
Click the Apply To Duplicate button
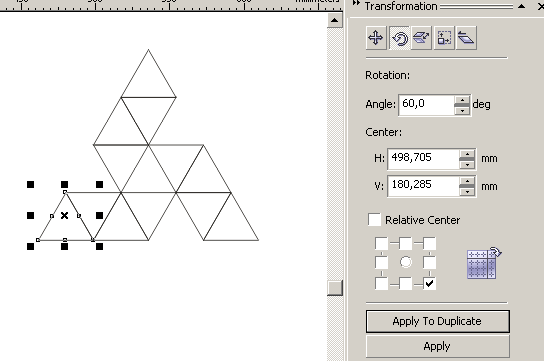click(x=437, y=321)
